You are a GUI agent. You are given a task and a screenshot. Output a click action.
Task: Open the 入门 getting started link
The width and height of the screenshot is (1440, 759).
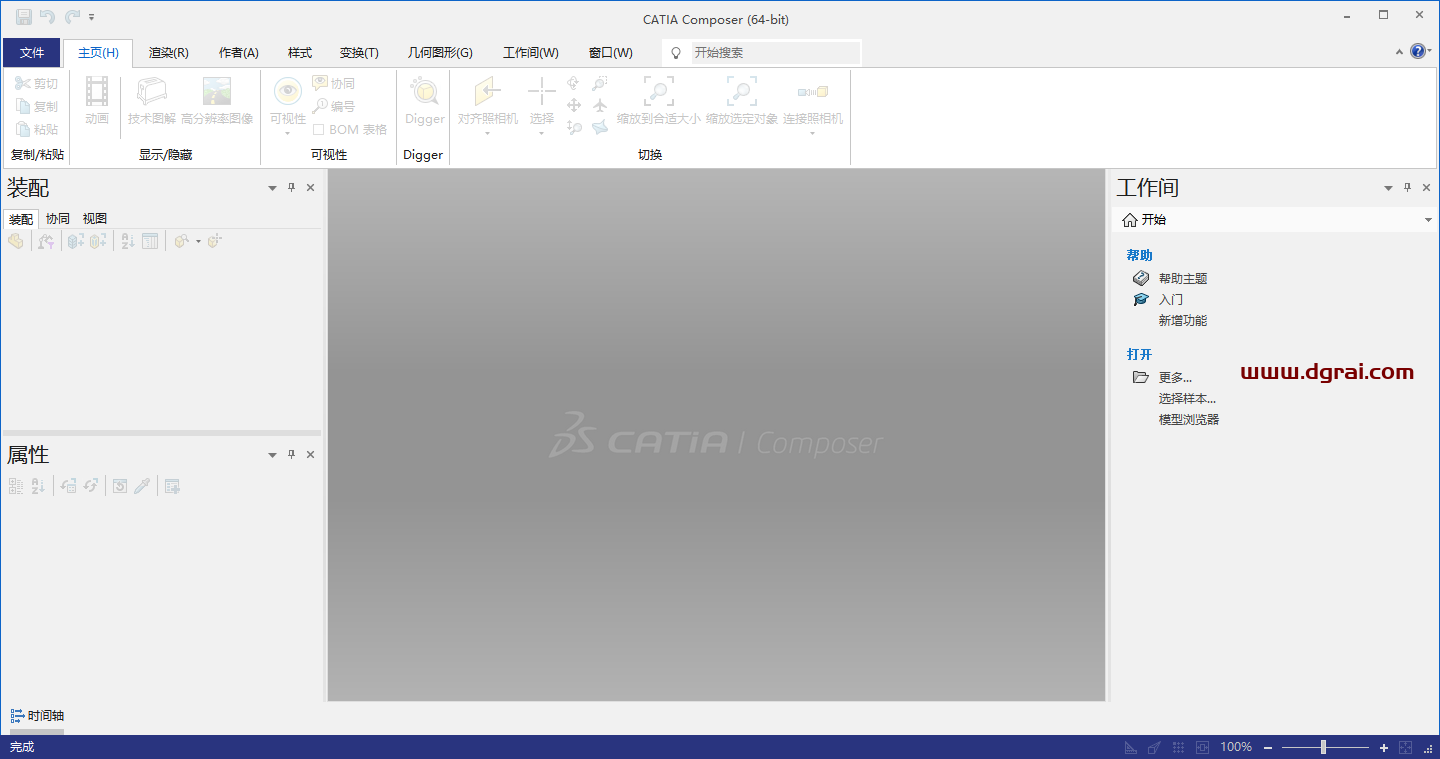tap(1171, 299)
